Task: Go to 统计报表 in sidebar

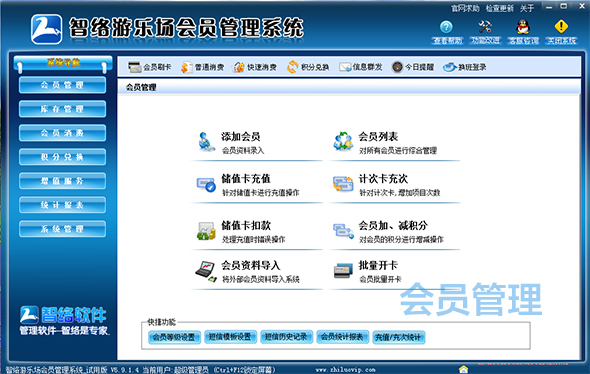Action: (x=62, y=205)
